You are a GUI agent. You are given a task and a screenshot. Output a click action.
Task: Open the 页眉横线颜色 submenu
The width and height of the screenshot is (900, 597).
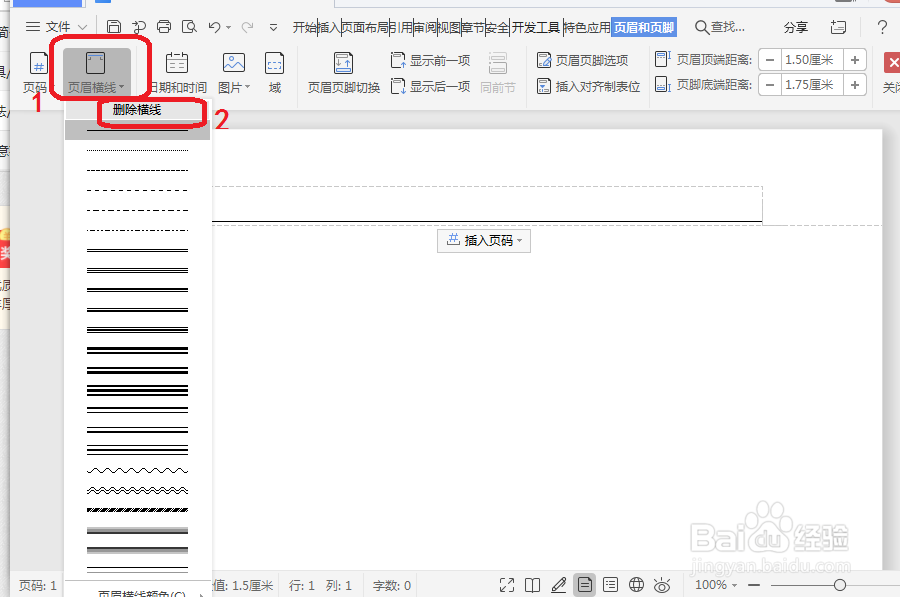point(137,592)
